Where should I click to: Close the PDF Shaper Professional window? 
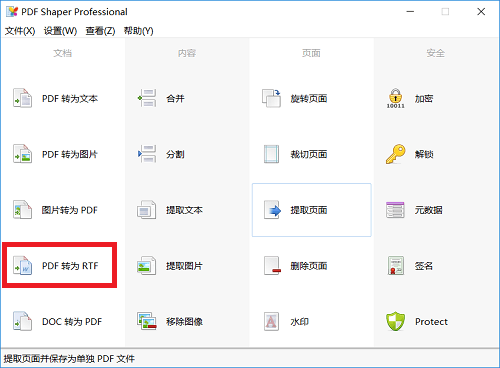pyautogui.click(x=481, y=12)
